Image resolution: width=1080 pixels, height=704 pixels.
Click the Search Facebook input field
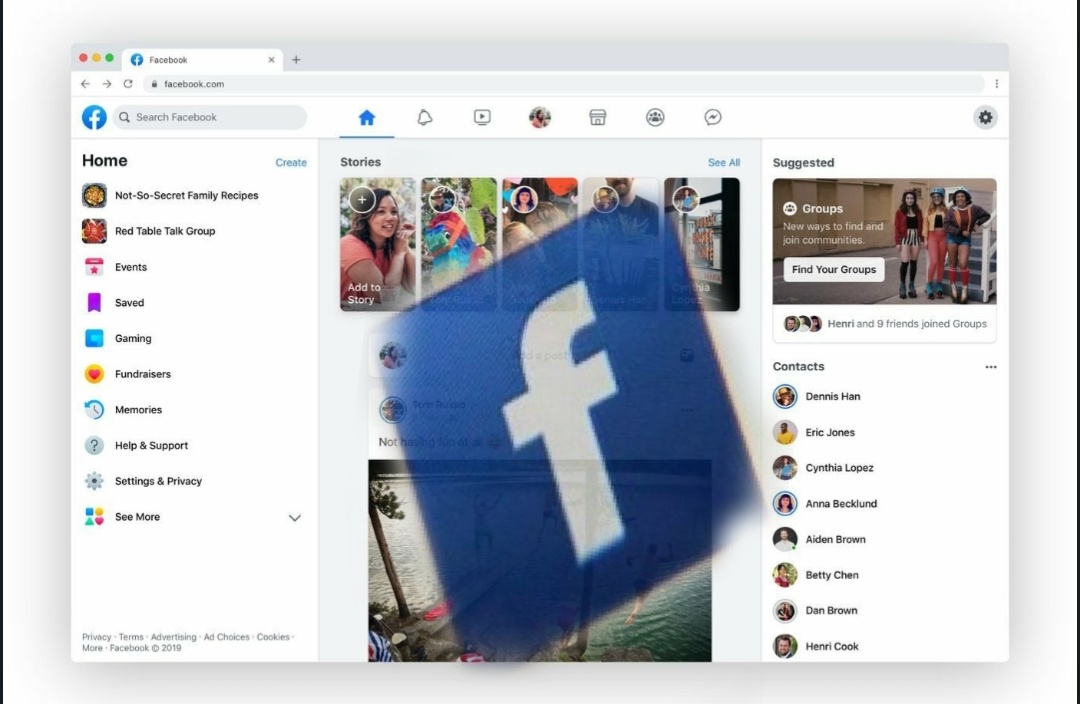point(210,118)
